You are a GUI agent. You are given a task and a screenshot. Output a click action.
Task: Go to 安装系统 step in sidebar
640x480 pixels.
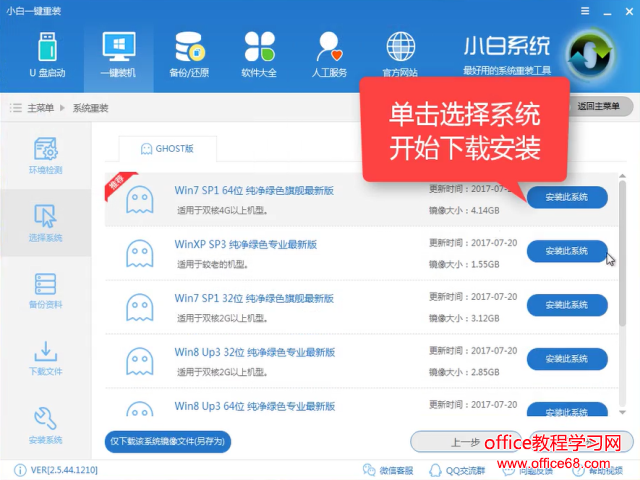point(45,425)
